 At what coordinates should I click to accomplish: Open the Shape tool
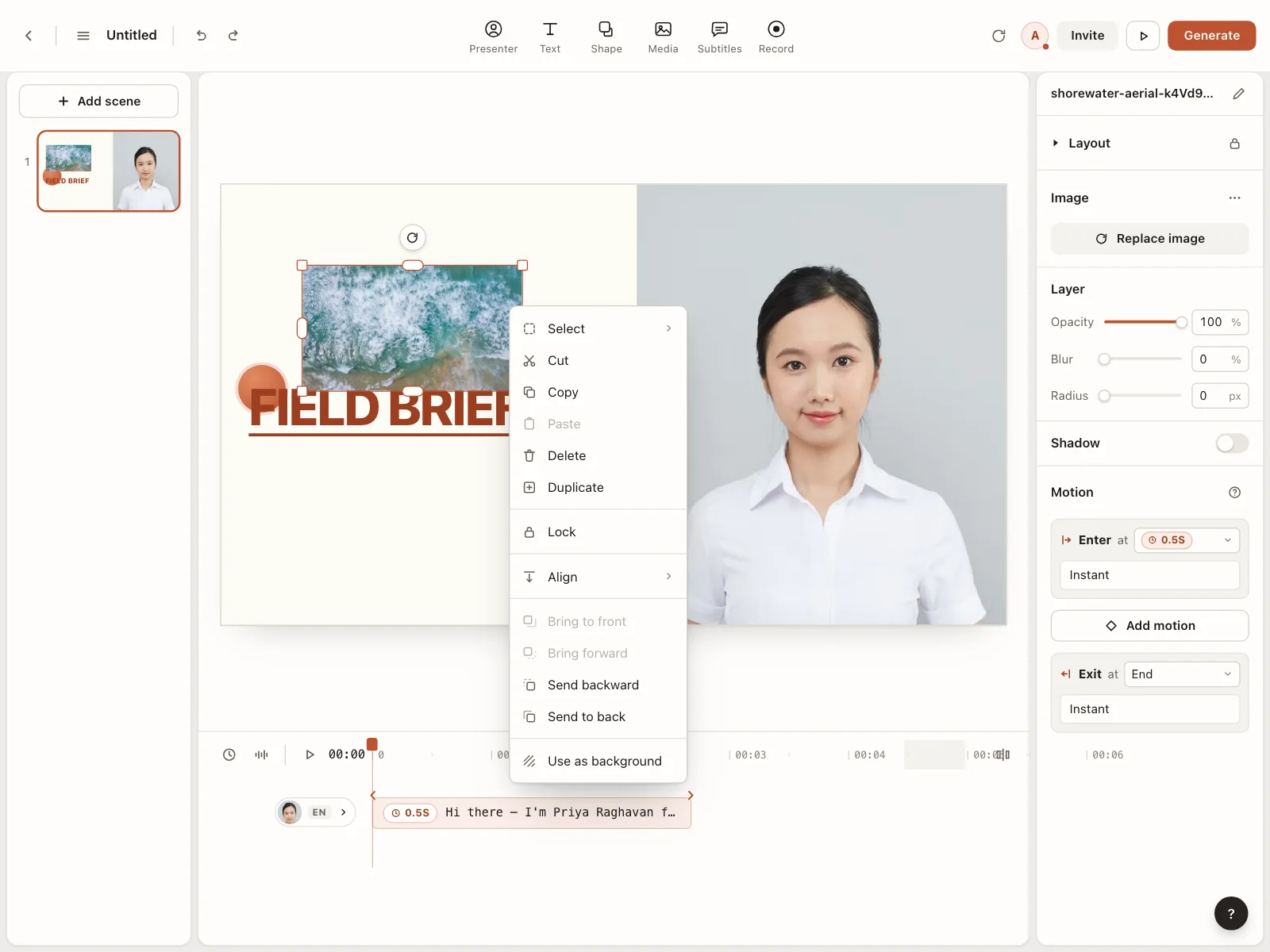coord(606,36)
